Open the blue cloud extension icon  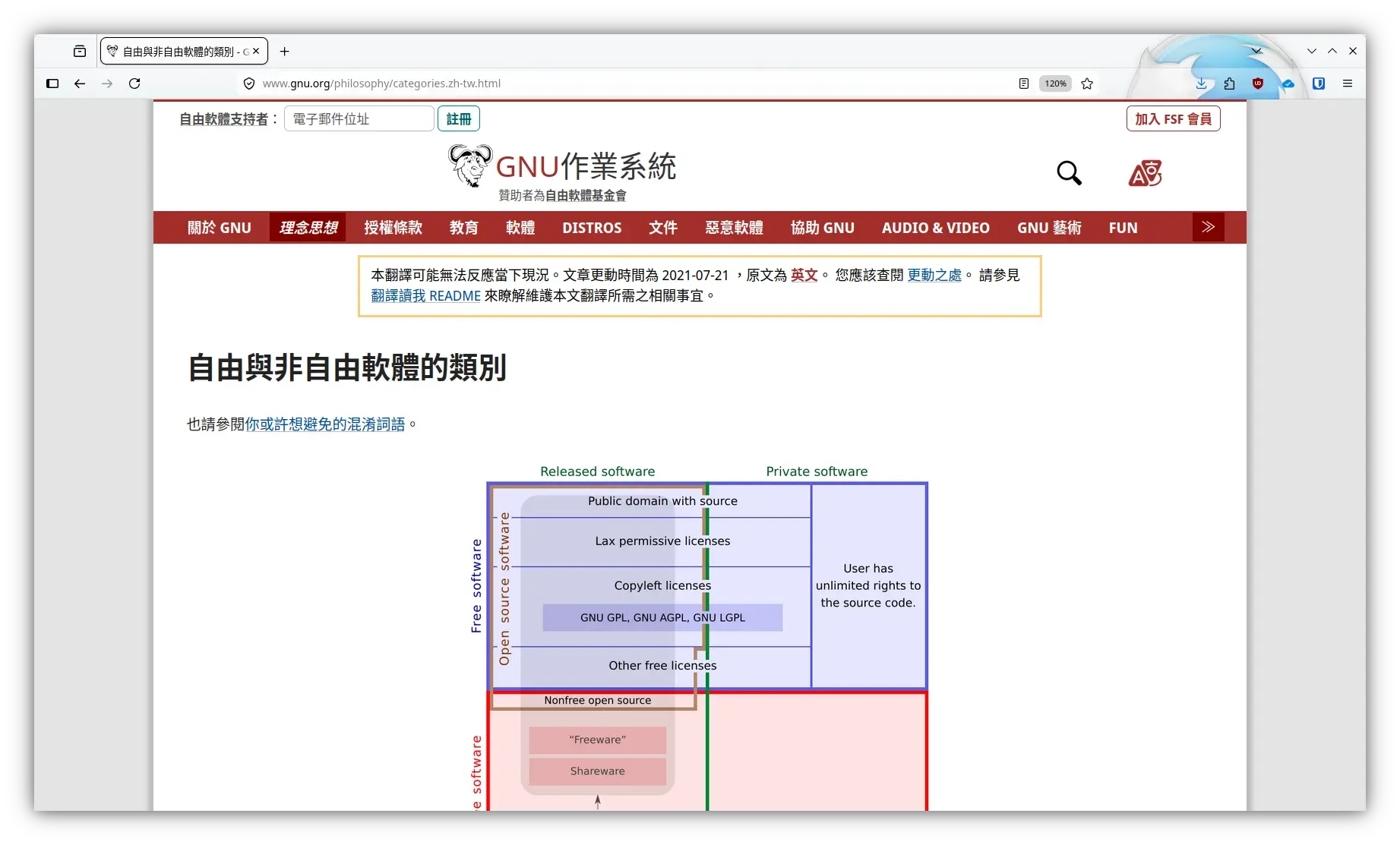pos(1288,84)
